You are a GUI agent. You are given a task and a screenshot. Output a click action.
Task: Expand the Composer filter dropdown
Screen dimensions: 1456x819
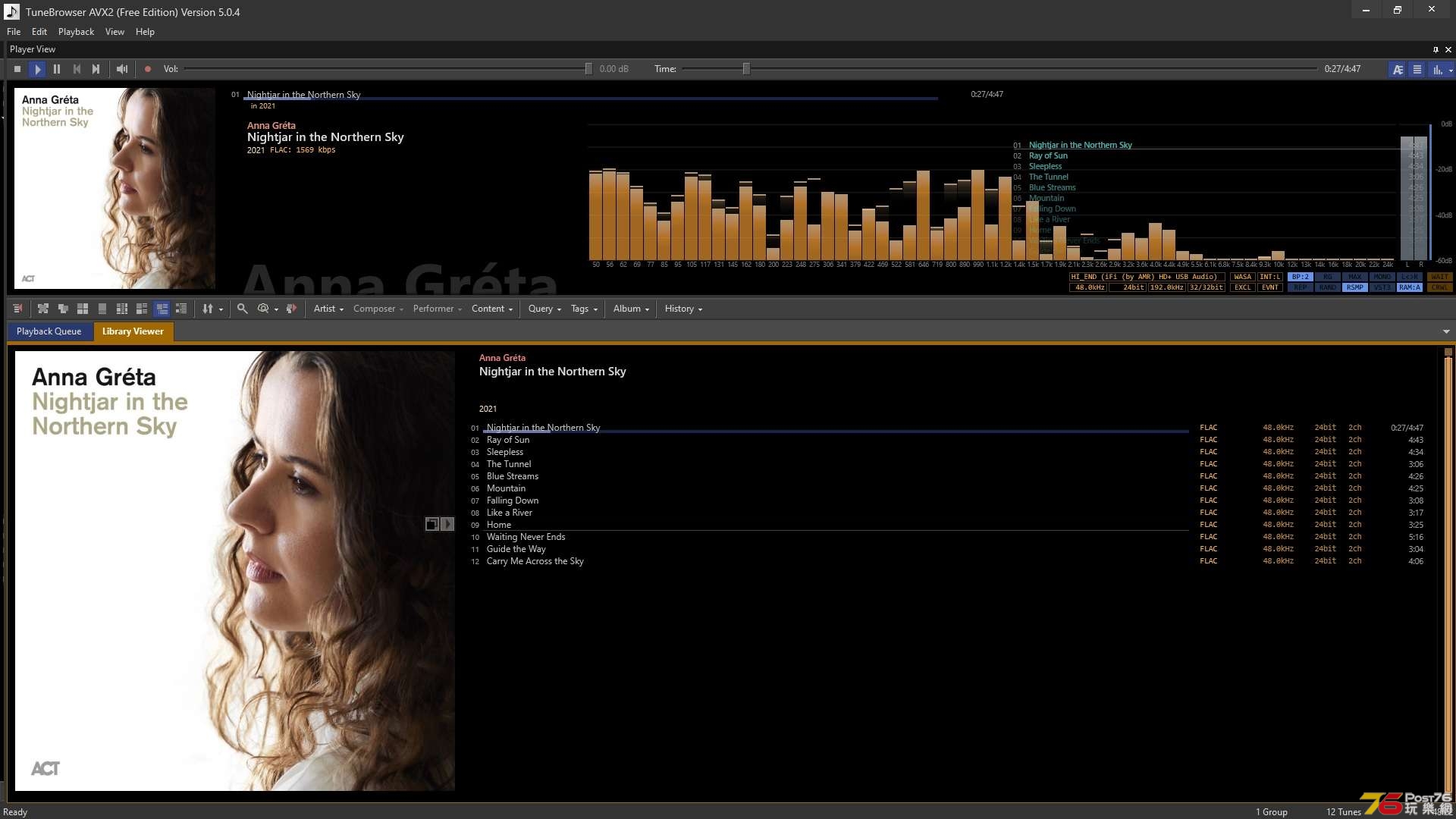pos(378,309)
